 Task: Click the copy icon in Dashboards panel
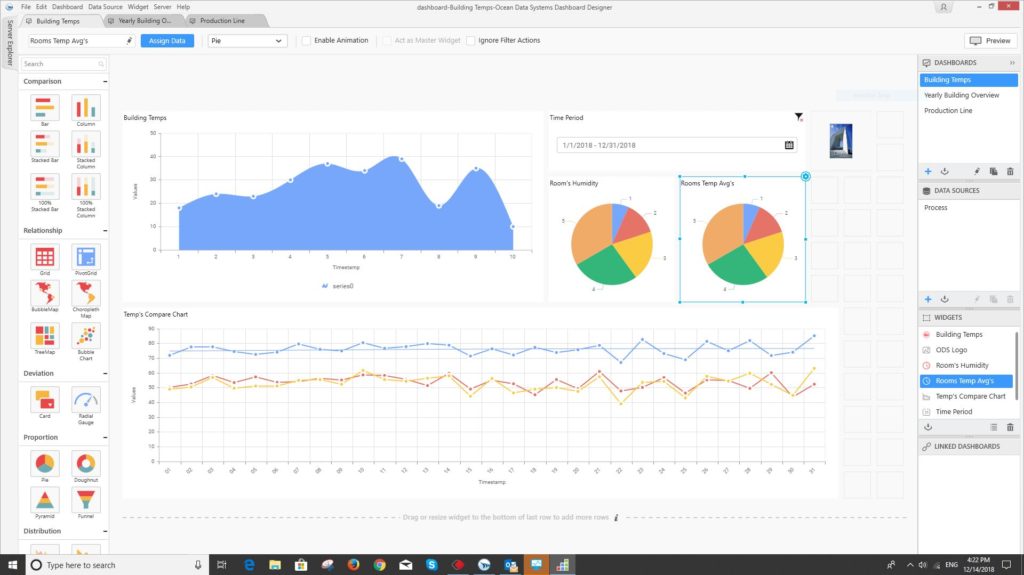(993, 171)
